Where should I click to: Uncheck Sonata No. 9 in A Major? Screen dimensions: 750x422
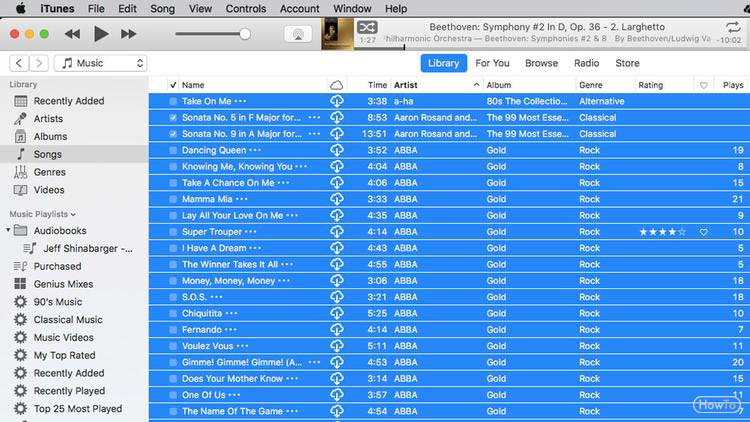173,134
